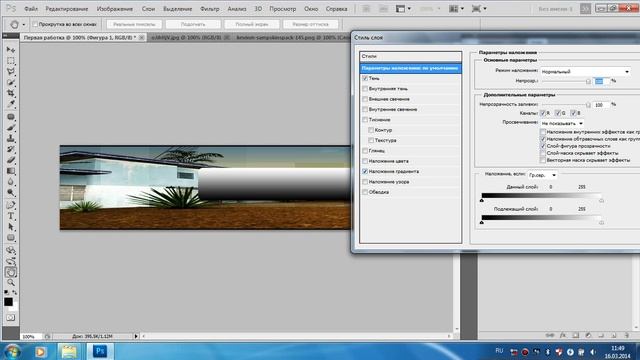This screenshot has height=360, width=640.
Task: Select the Type tool
Action: tap(11, 216)
